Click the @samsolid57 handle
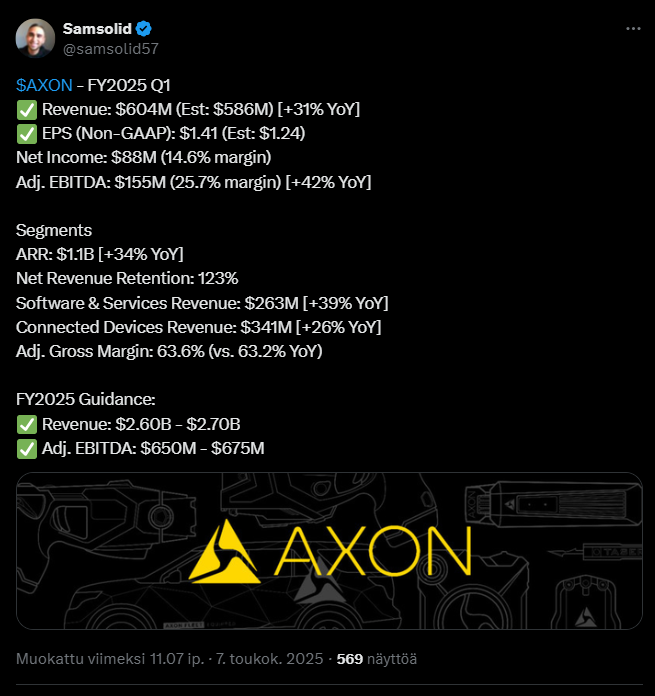This screenshot has height=696, width=655. (x=110, y=48)
